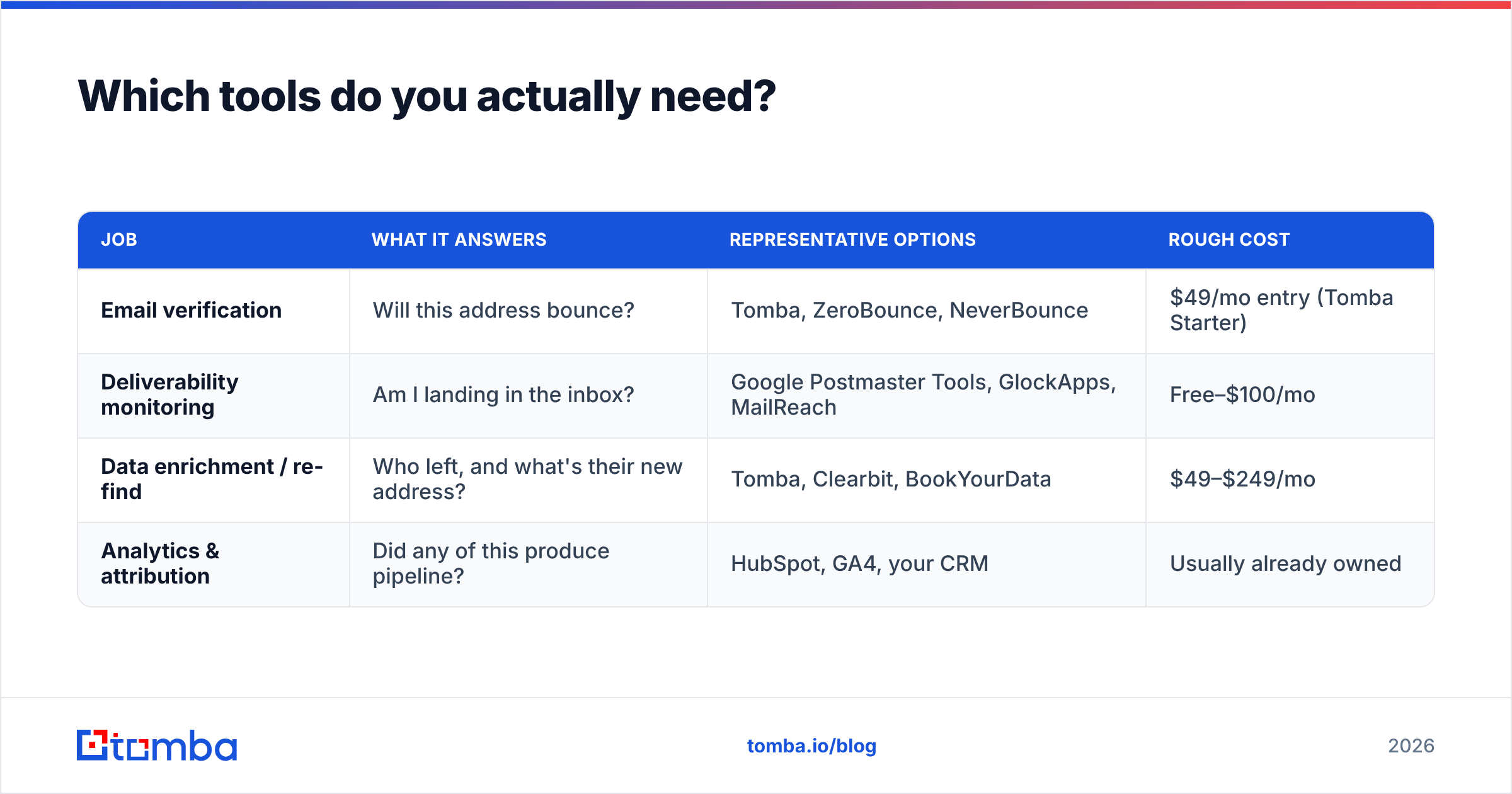
Task: Open the tomba.io/blog link
Action: (x=811, y=746)
